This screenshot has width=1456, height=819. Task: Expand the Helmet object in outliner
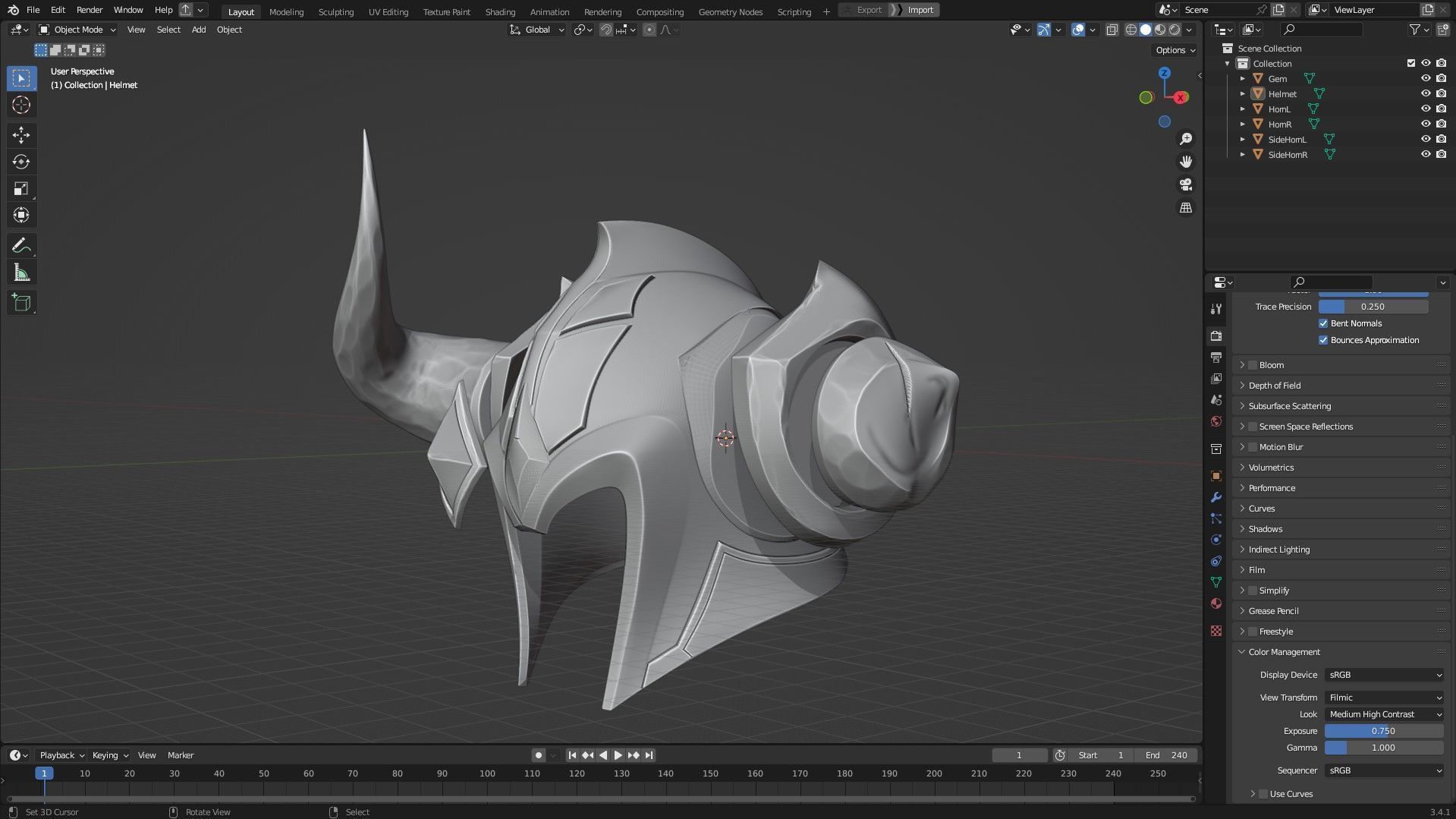(x=1243, y=93)
